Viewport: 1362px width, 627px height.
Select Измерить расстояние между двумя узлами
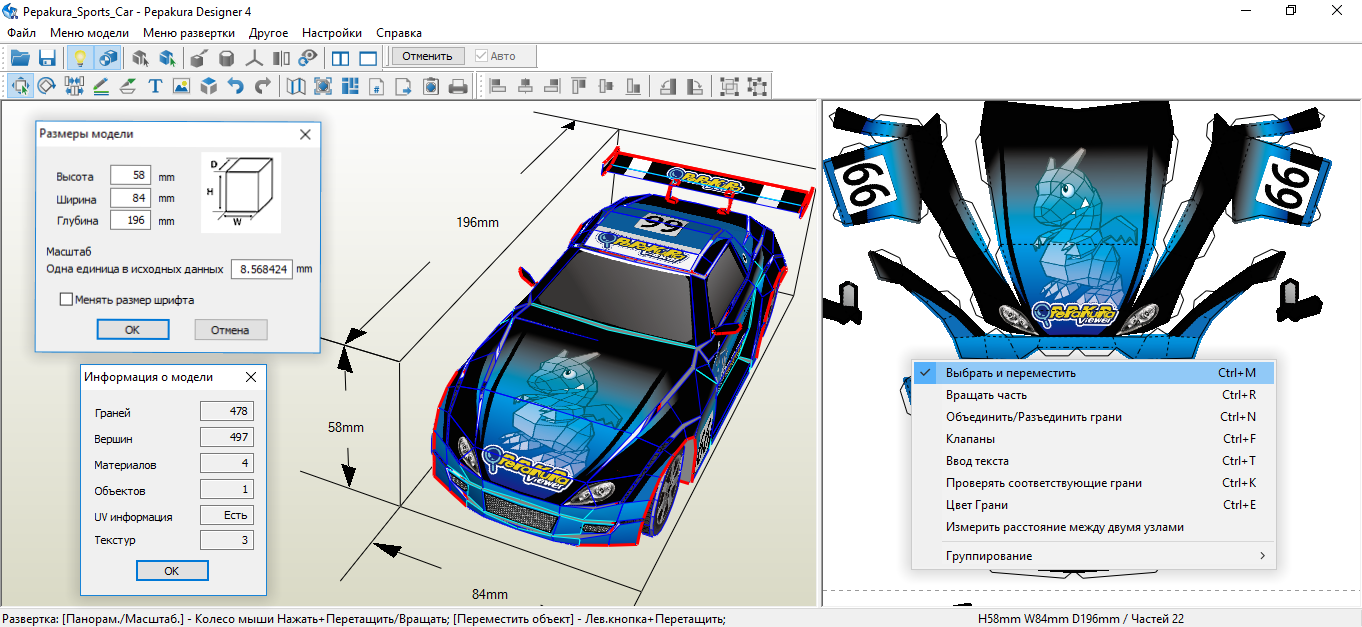click(x=1094, y=527)
